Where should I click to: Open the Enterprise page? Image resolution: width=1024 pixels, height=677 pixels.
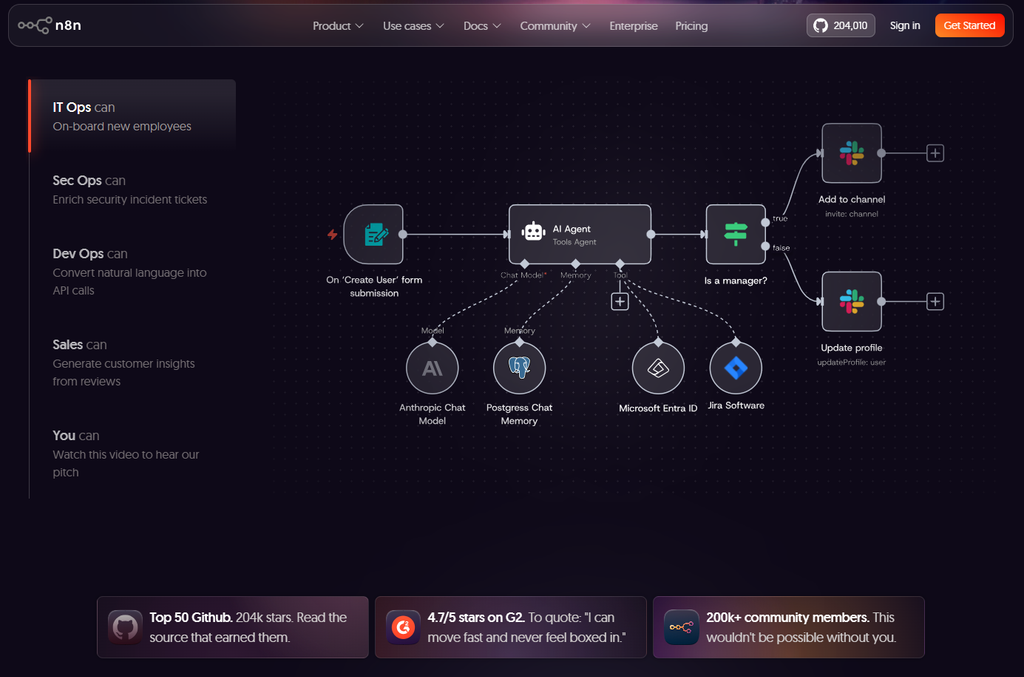633,26
